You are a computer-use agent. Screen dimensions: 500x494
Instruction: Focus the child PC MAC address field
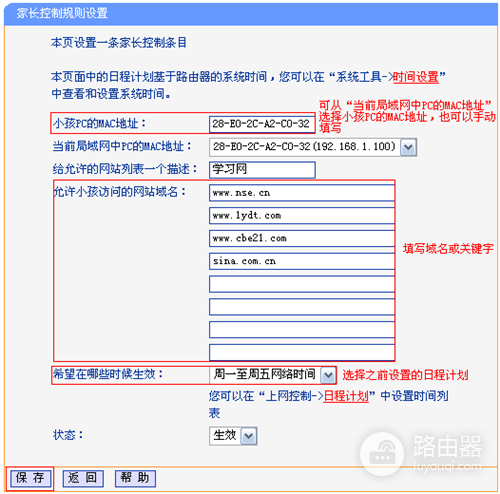262,124
